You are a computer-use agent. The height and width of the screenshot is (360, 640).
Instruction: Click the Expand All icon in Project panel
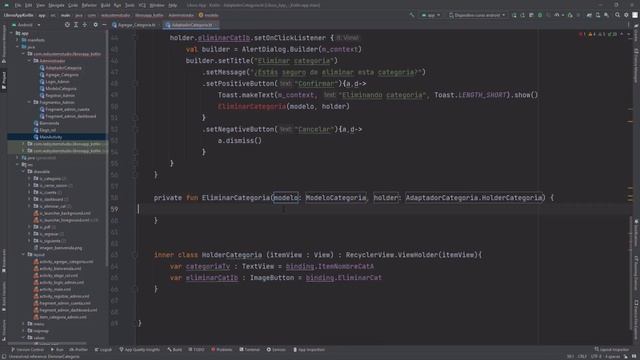(76, 25)
